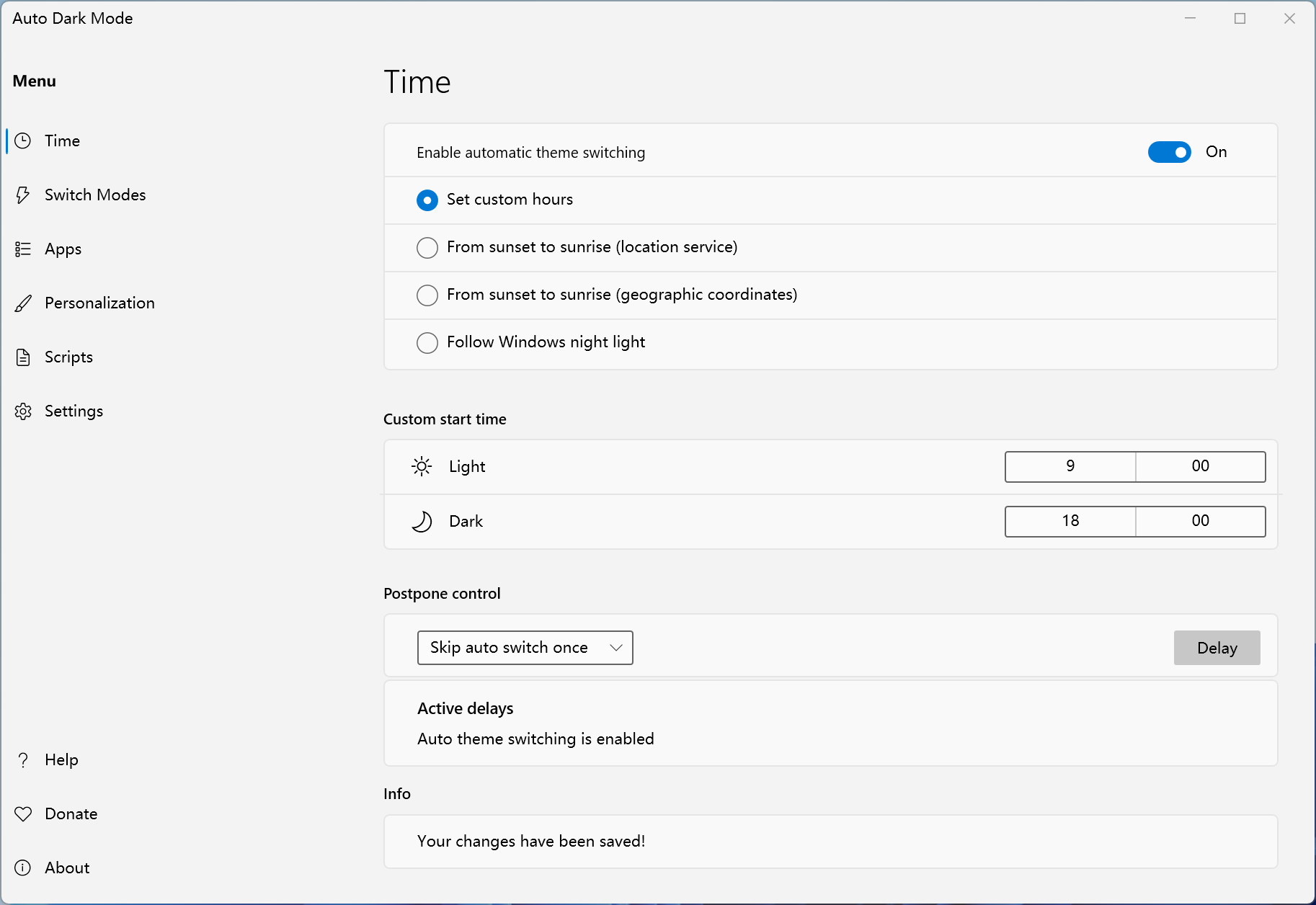Click the heart icon for Donate

pyautogui.click(x=23, y=813)
